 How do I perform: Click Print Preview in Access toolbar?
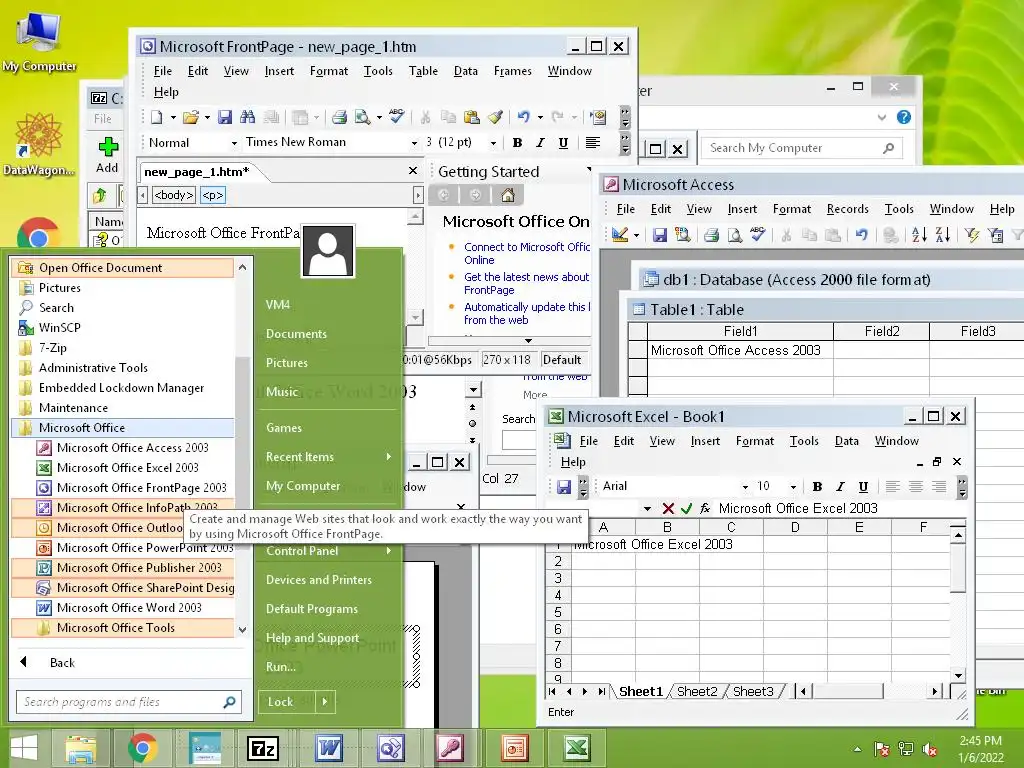(x=735, y=235)
